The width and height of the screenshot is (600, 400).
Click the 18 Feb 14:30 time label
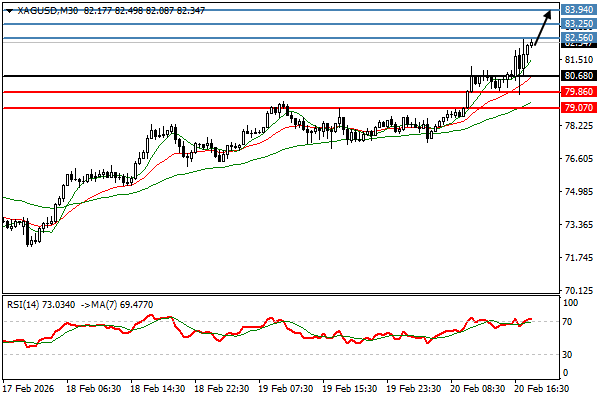click(155, 388)
